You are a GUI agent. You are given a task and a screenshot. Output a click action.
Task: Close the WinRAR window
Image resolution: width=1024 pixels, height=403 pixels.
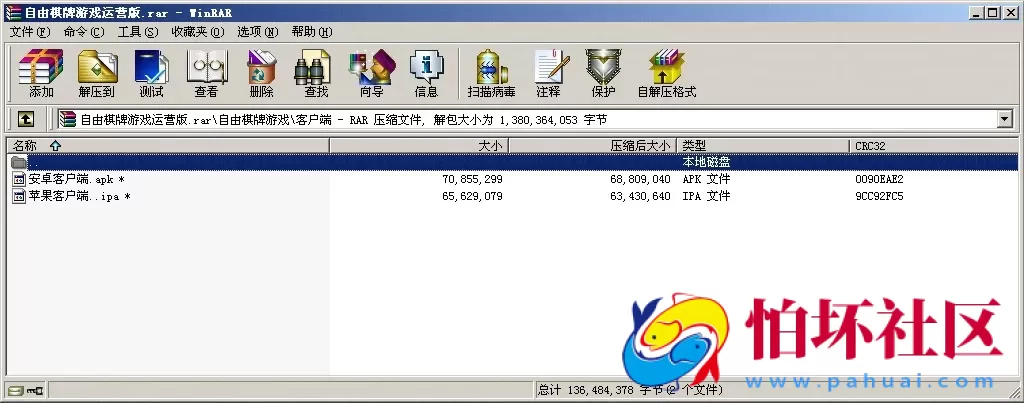point(1010,12)
